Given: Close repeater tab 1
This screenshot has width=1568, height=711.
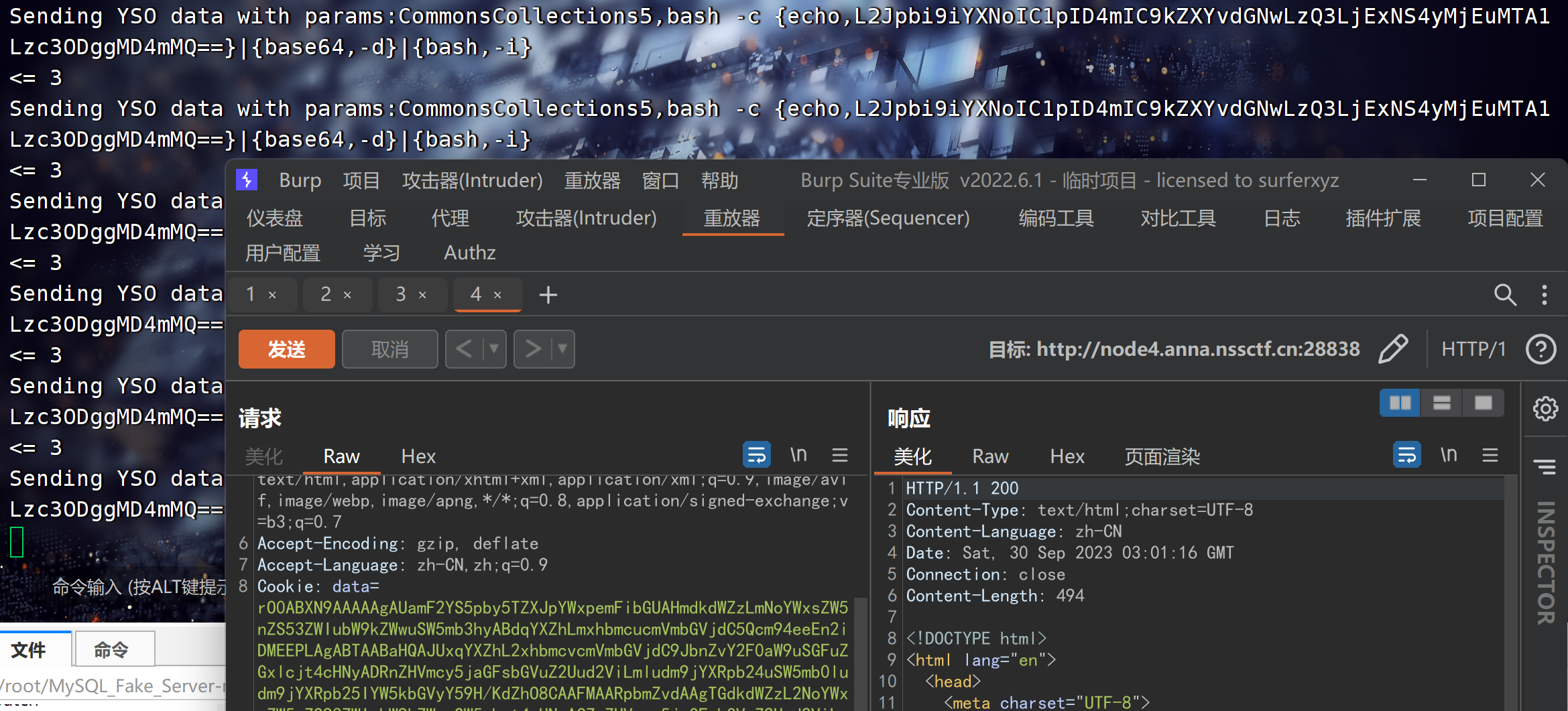Looking at the screenshot, I should pos(273,295).
